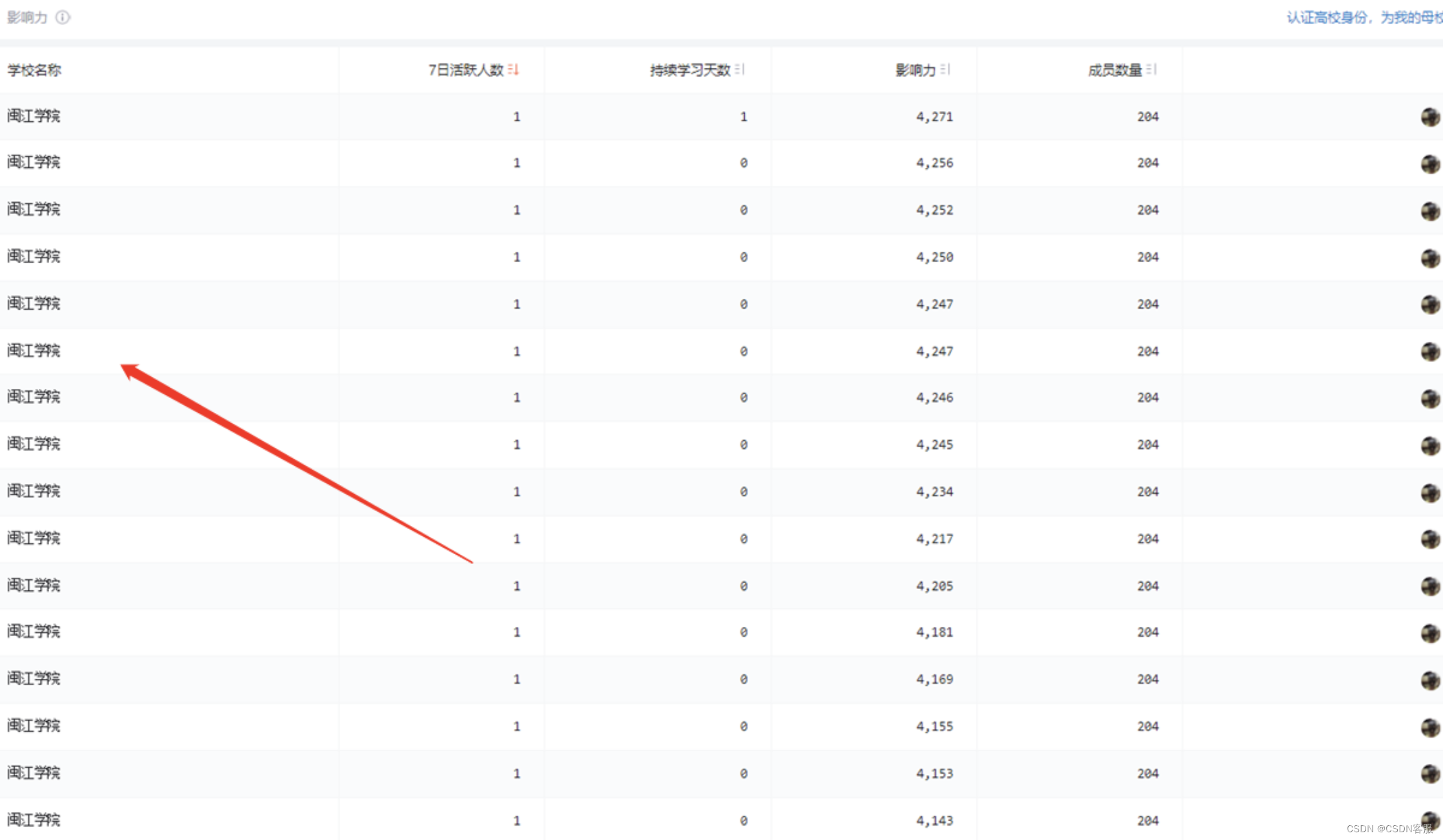Sort by 持续学习天数 column icon
Screen dimensions: 1443x840
pos(740,69)
